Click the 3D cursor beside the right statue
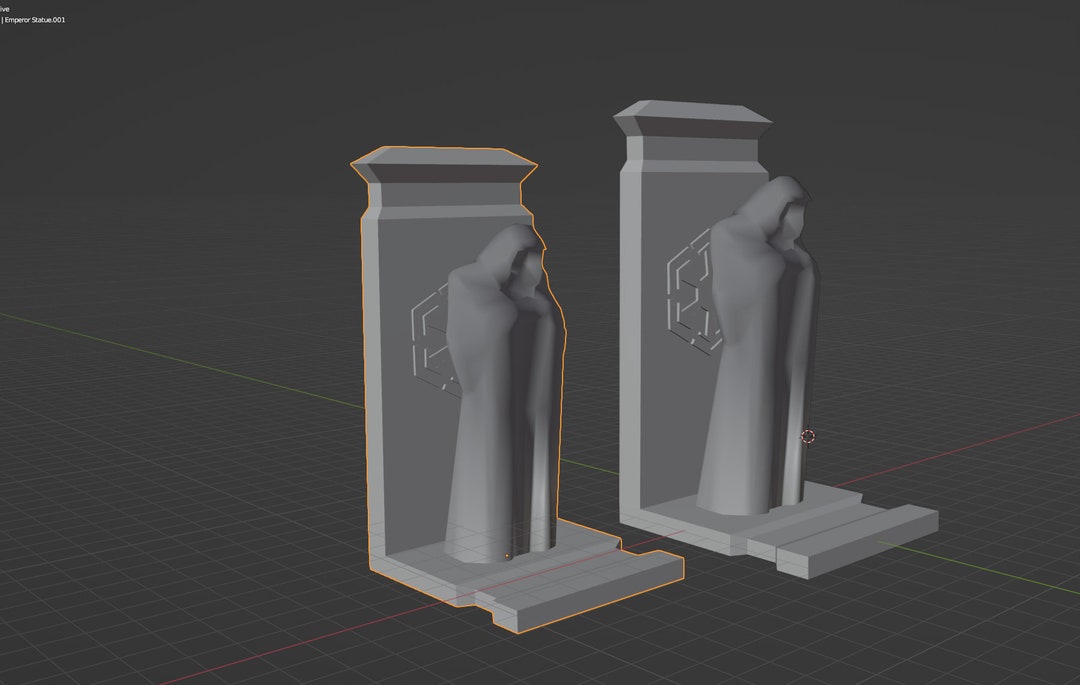The image size is (1080, 685). point(806,437)
